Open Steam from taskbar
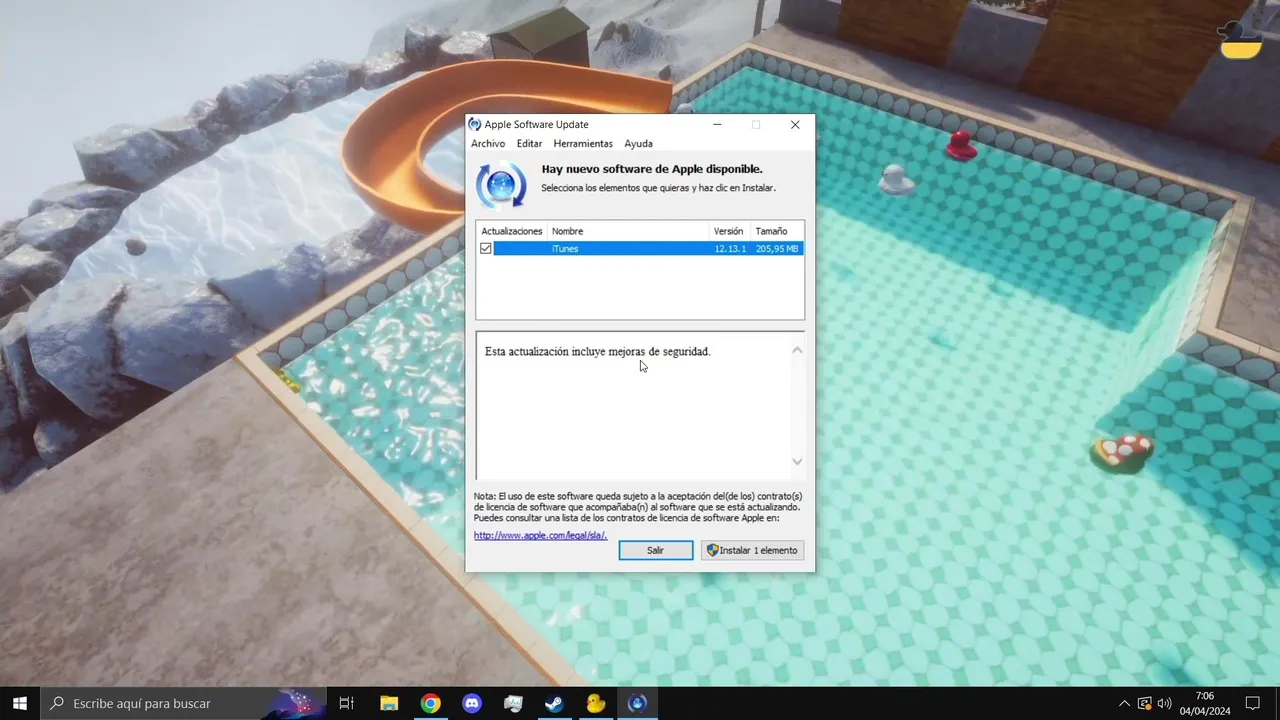This screenshot has height=720, width=1280. [x=554, y=703]
